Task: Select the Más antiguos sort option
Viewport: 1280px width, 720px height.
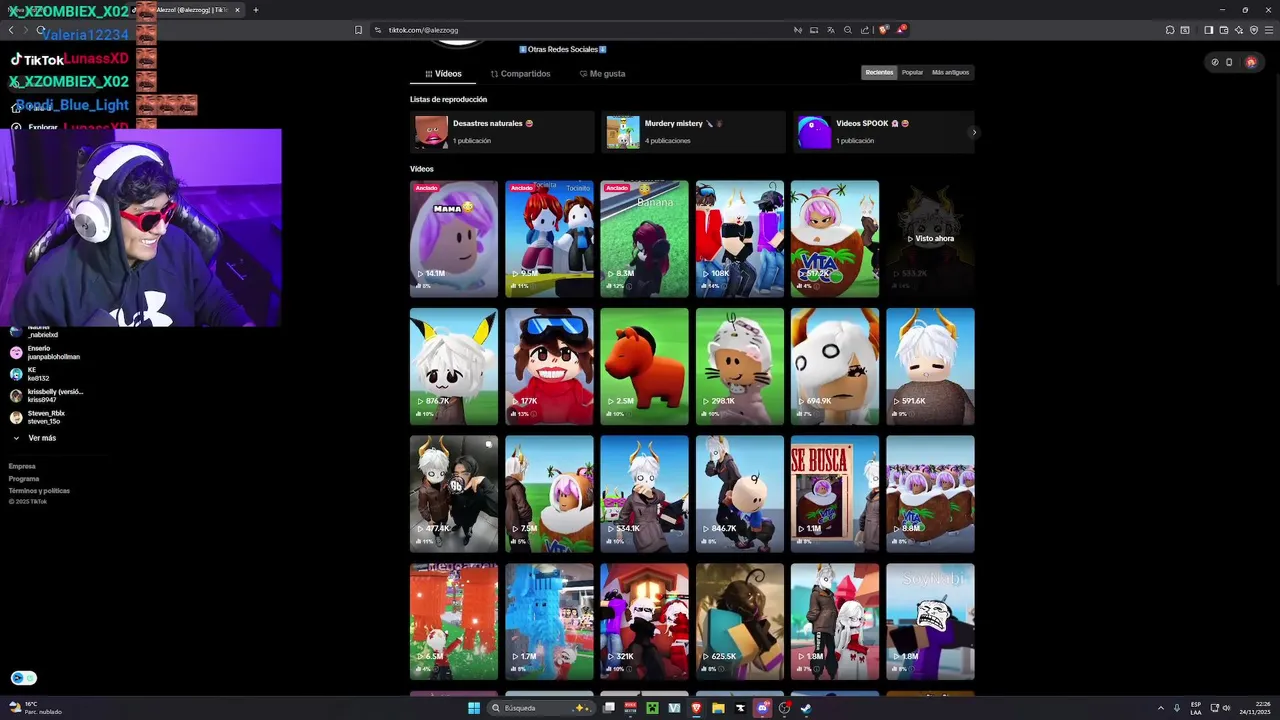Action: (x=950, y=72)
